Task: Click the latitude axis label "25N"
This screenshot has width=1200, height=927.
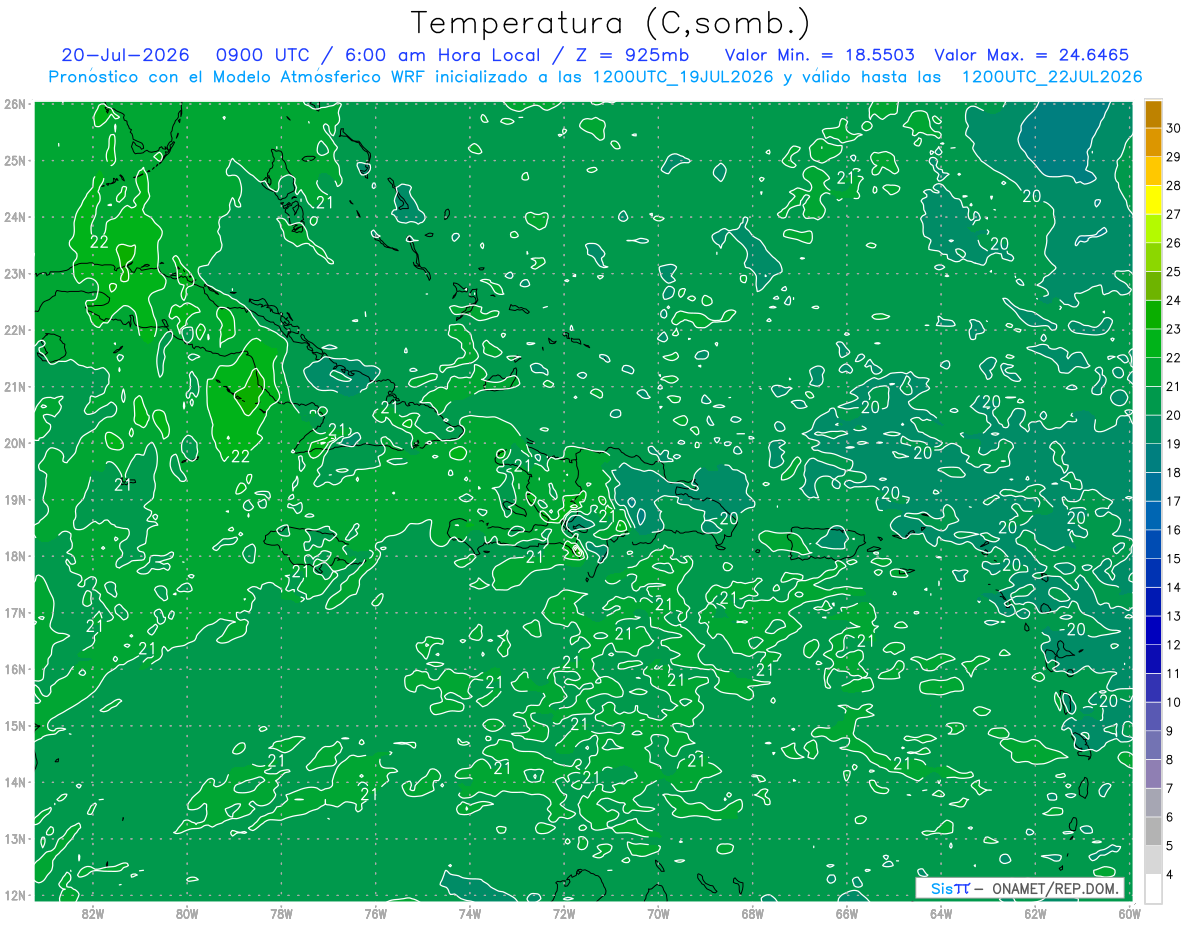Action: 15,160
